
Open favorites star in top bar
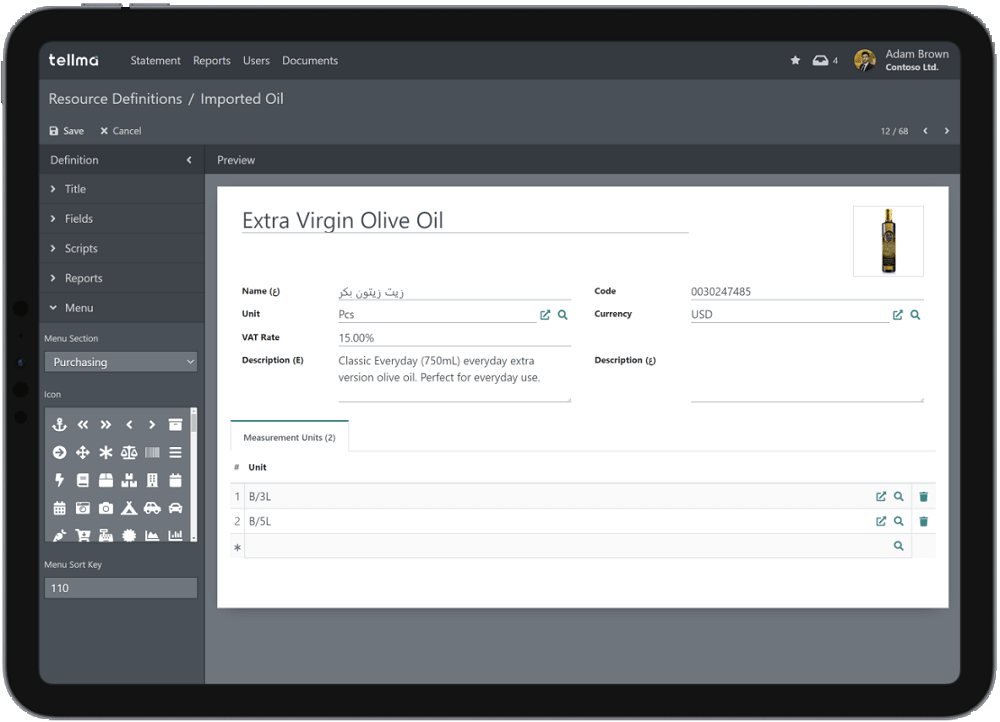click(x=795, y=61)
